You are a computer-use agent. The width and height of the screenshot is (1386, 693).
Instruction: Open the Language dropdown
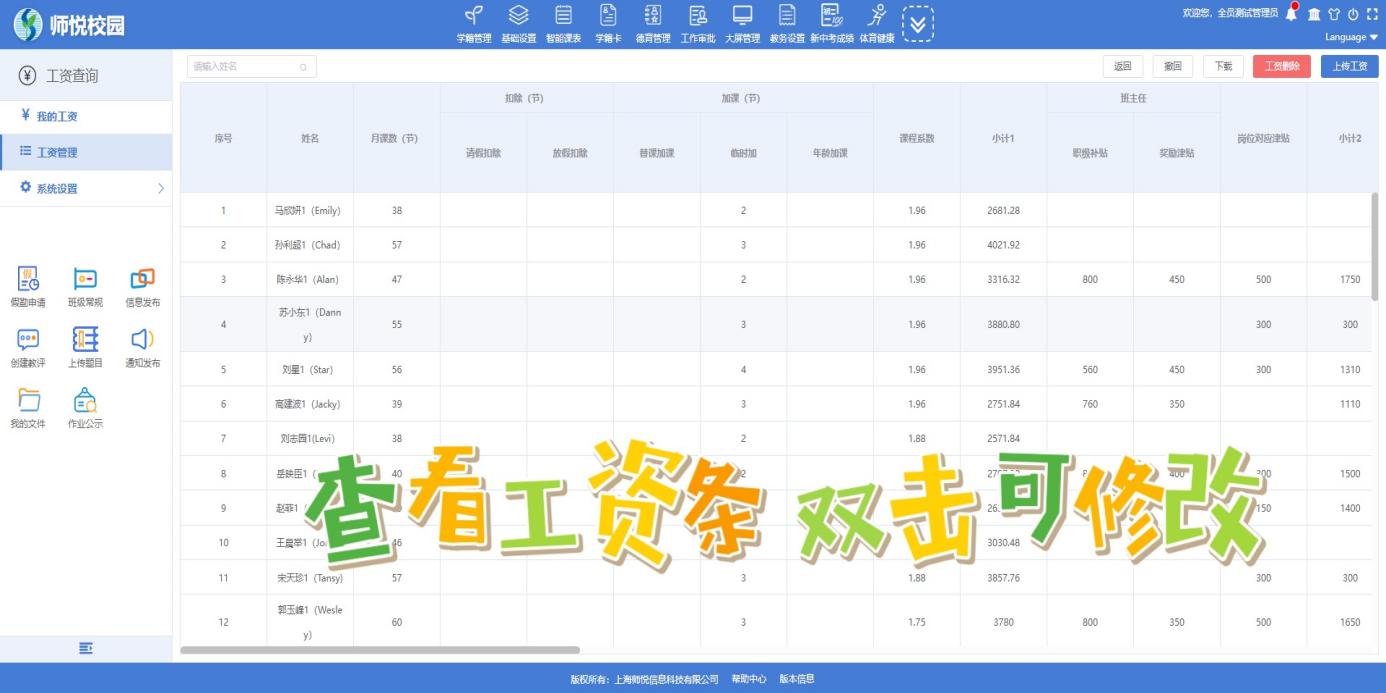(1351, 37)
